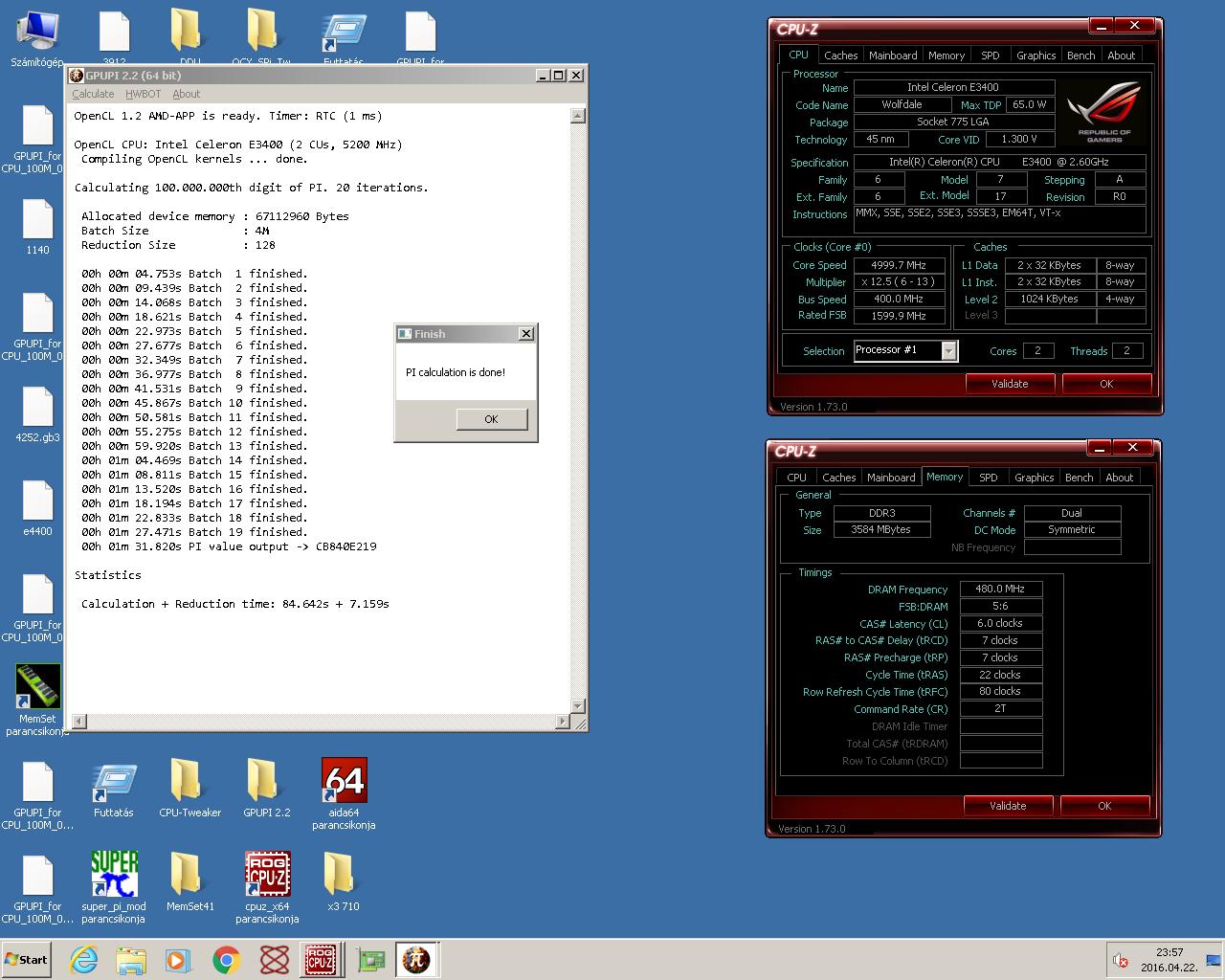Select the 4252.gb3 file icon
Screen dimensions: 1225x980
(x=37, y=414)
